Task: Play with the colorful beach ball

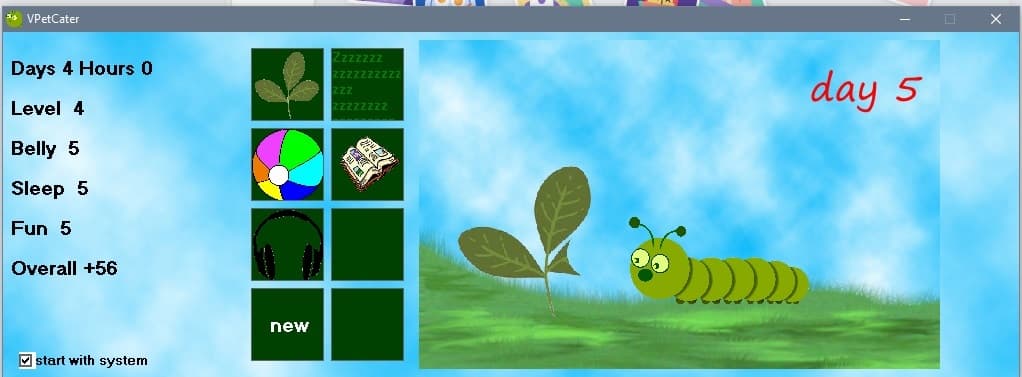Action: tap(287, 164)
